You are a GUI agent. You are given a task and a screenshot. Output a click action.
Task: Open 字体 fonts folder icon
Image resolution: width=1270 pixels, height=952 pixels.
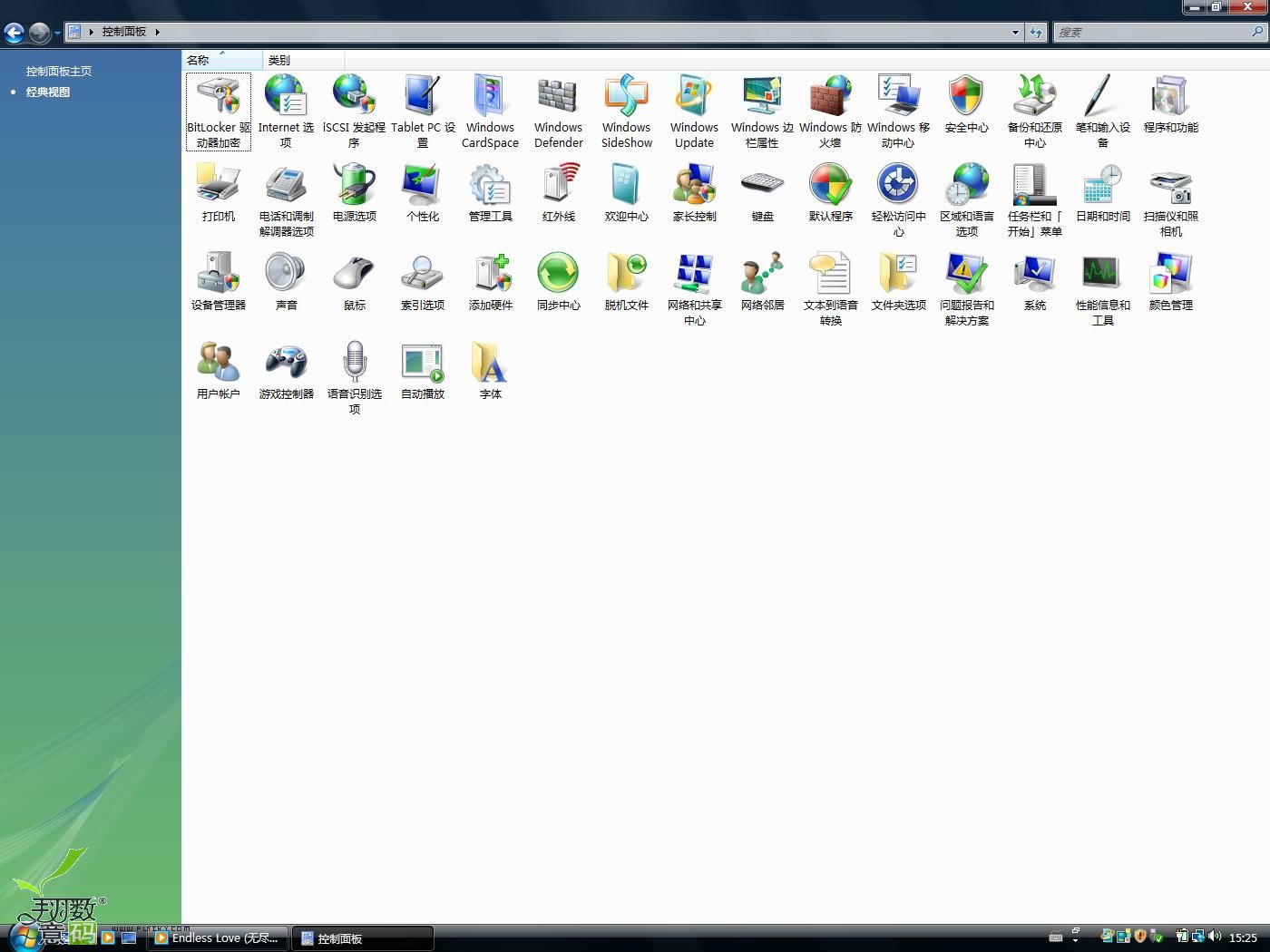click(491, 363)
